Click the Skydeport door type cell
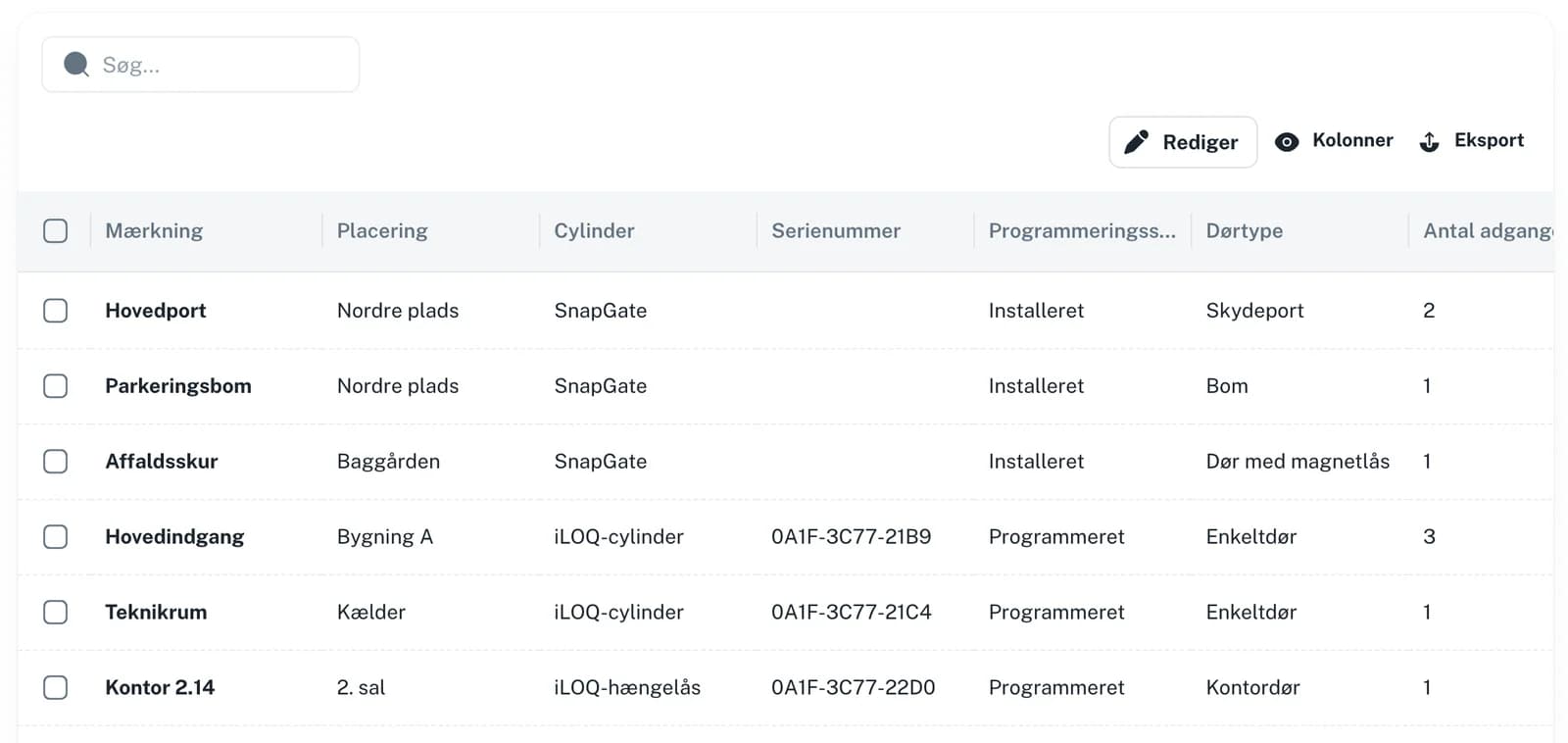Screen dimensions: 1568x743 point(1254,311)
